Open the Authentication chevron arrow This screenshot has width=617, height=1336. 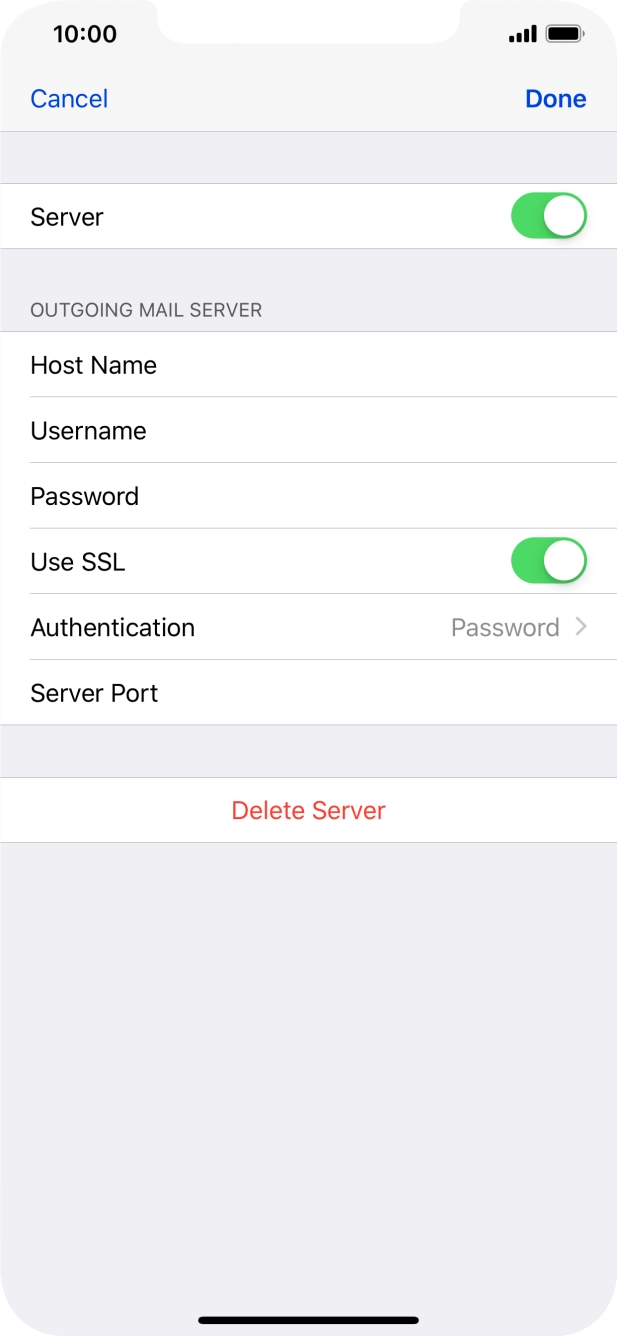pos(581,627)
